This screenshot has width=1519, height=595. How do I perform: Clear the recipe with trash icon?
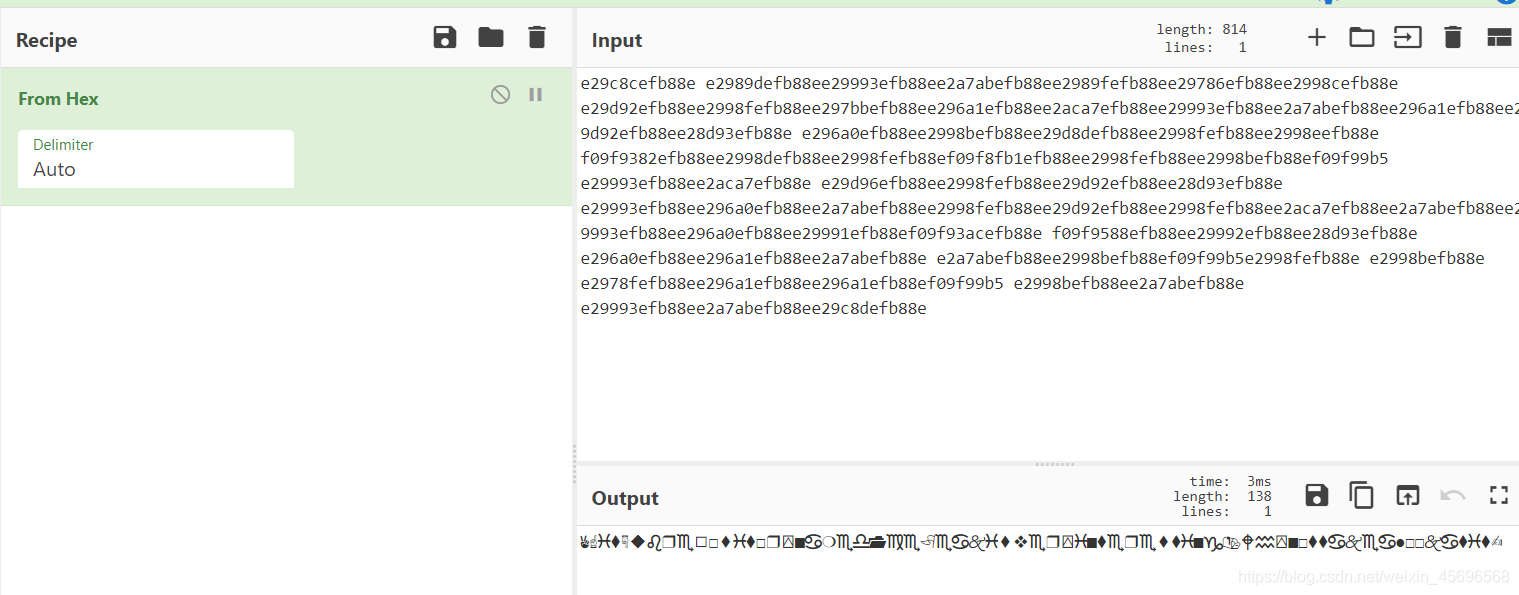pyautogui.click(x=537, y=38)
